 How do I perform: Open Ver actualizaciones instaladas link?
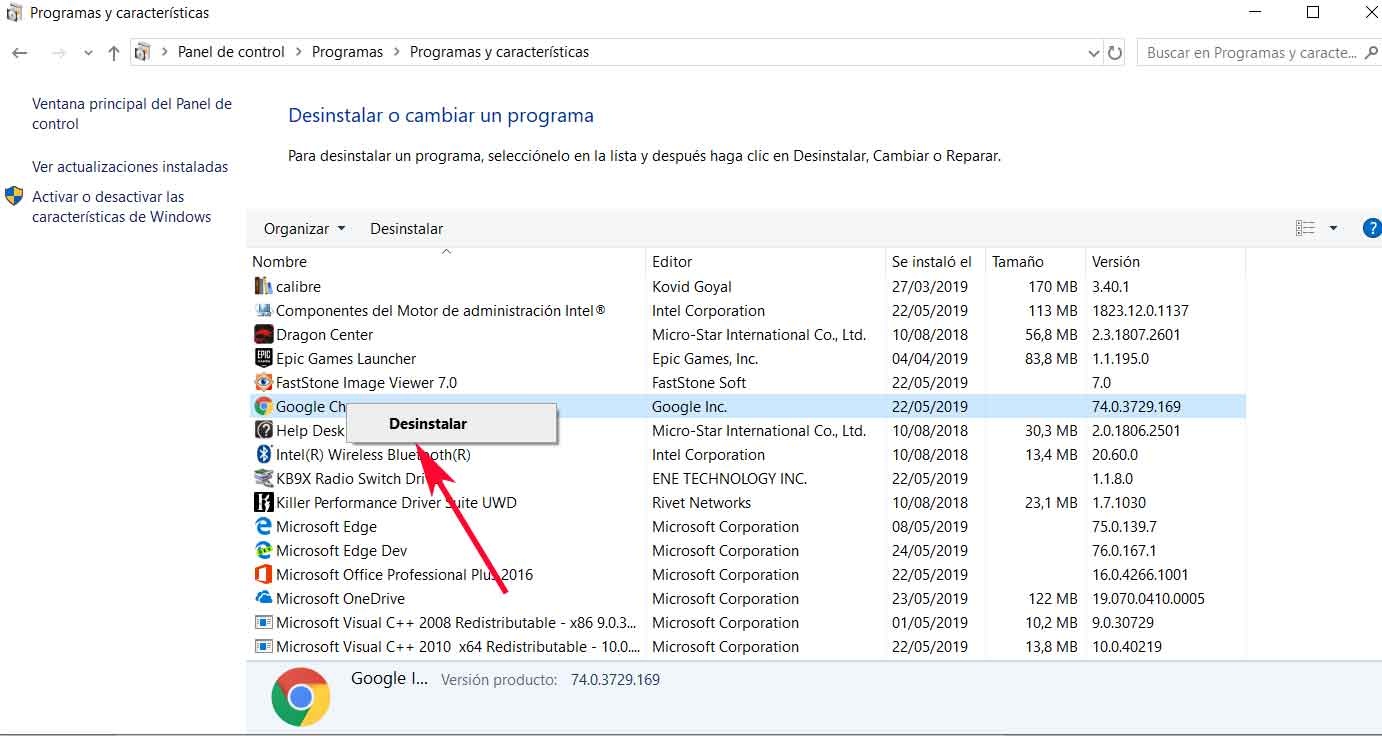coord(130,167)
